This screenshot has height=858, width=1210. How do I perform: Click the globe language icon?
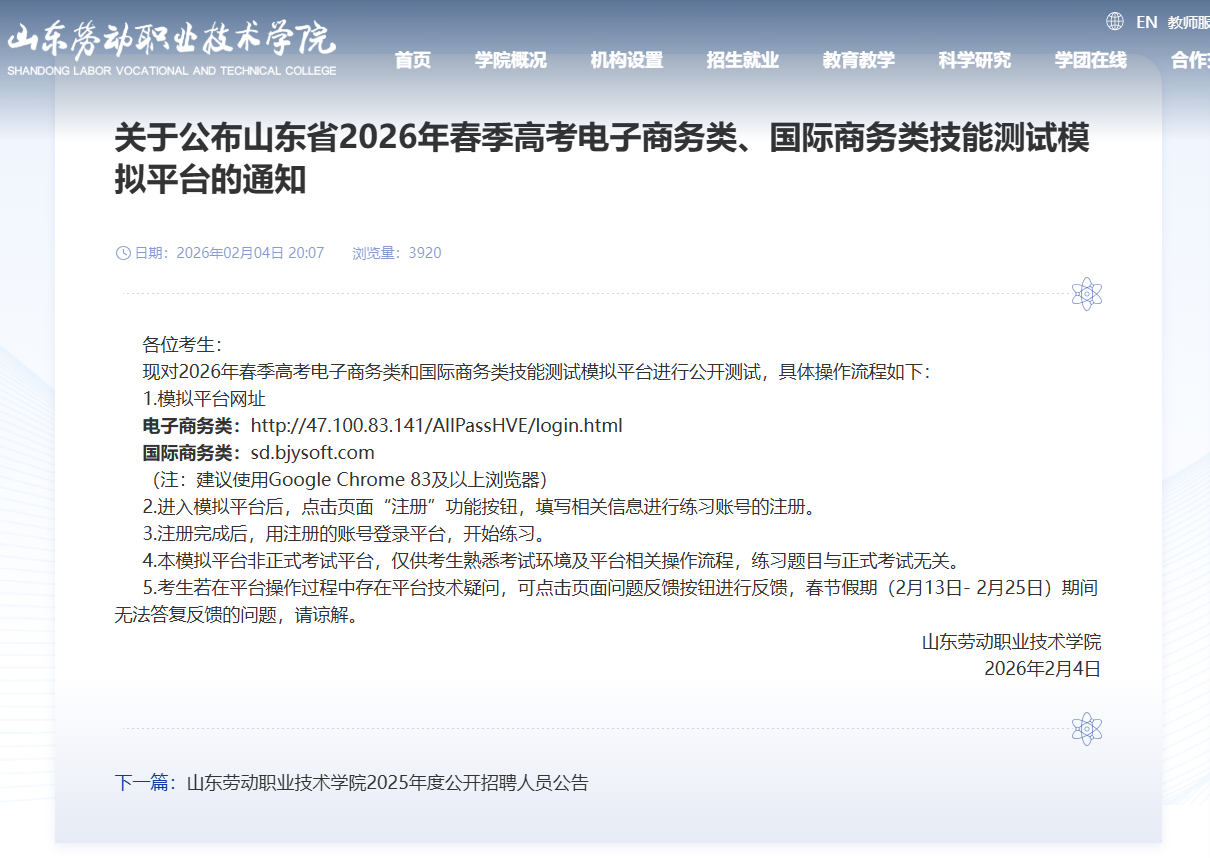(x=1115, y=22)
